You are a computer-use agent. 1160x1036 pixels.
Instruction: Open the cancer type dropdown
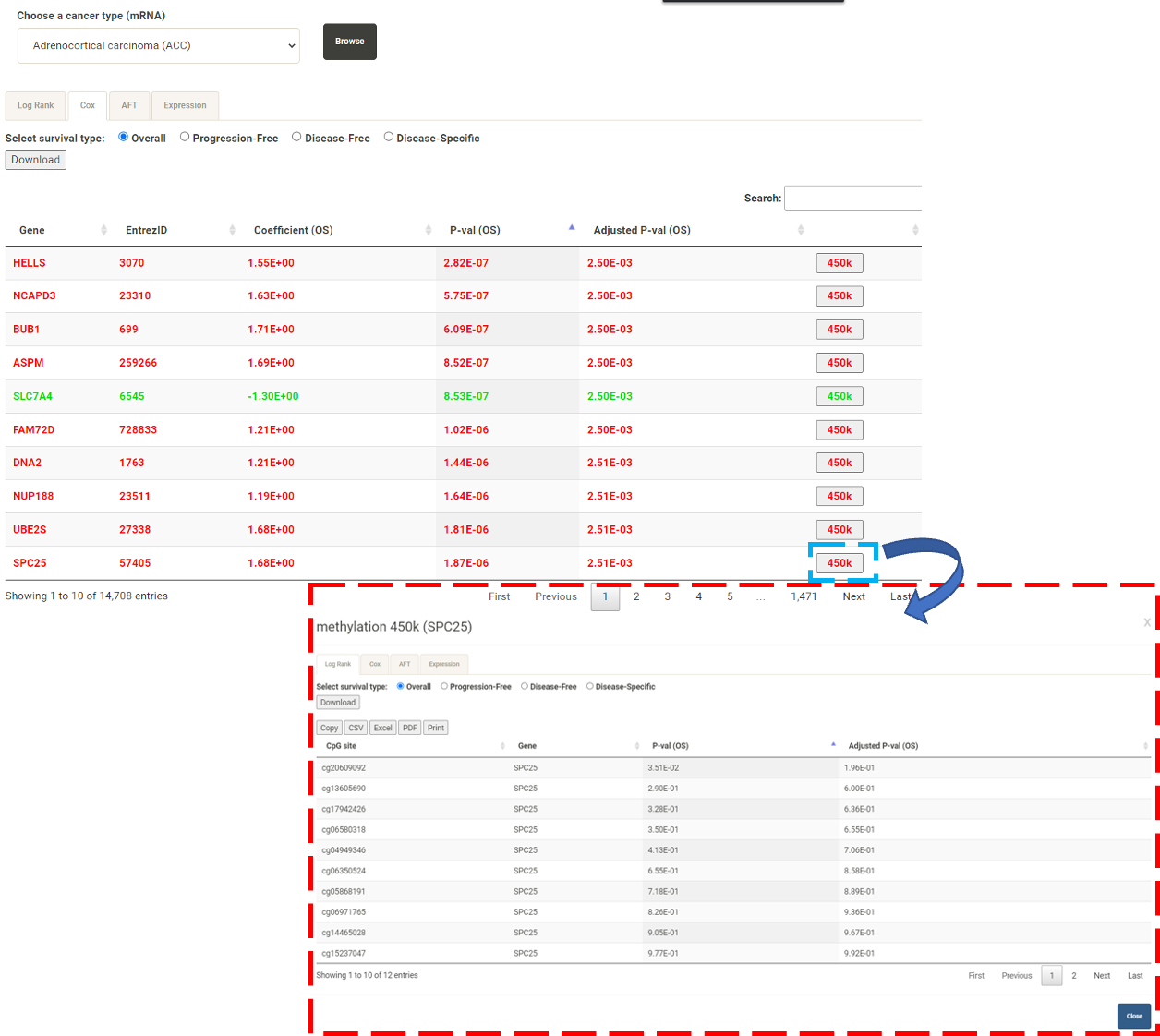tap(159, 45)
